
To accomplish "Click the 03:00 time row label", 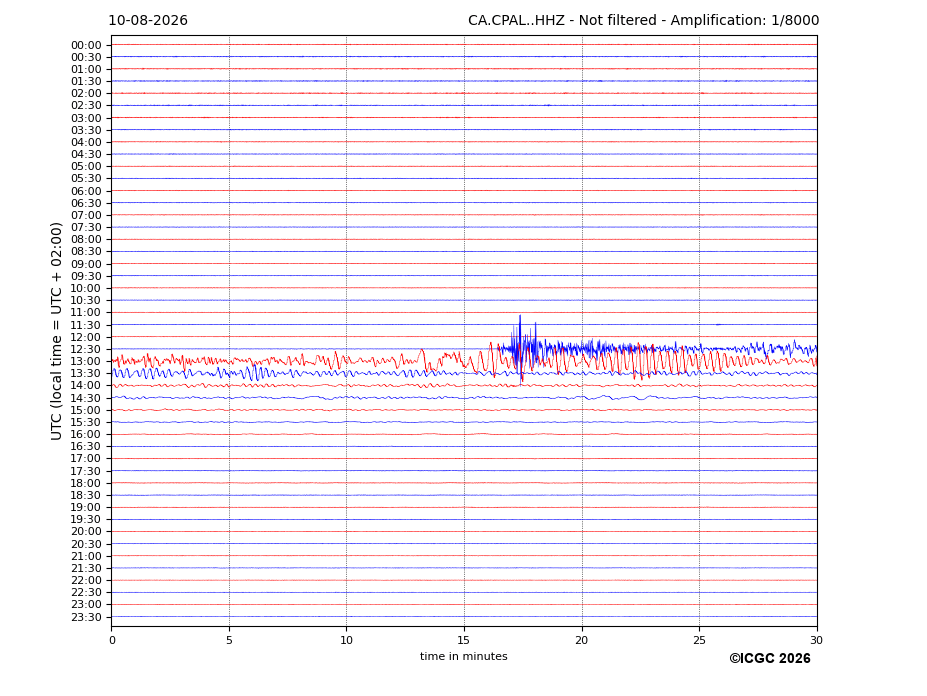I will 86,118.
